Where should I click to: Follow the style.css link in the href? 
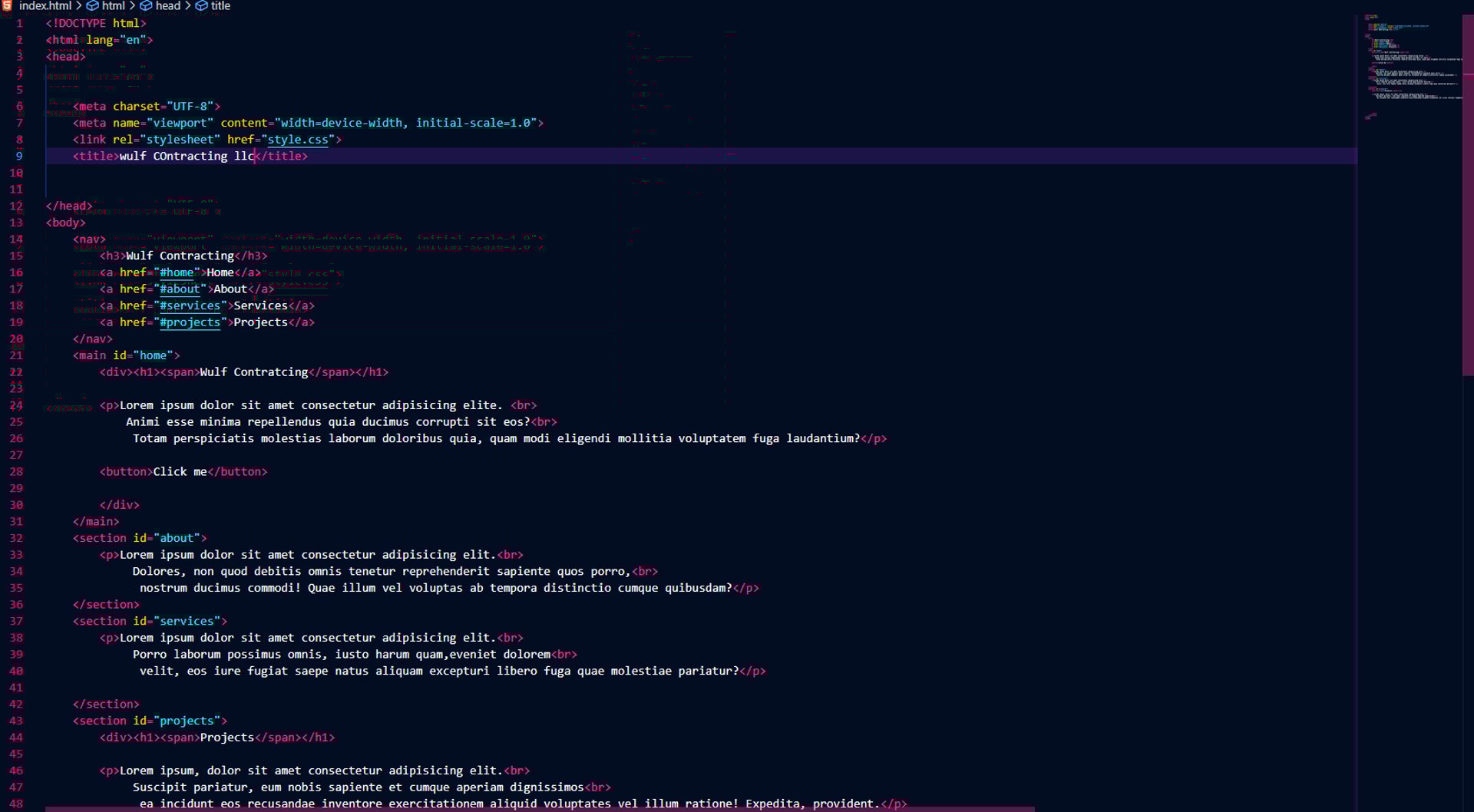click(298, 140)
